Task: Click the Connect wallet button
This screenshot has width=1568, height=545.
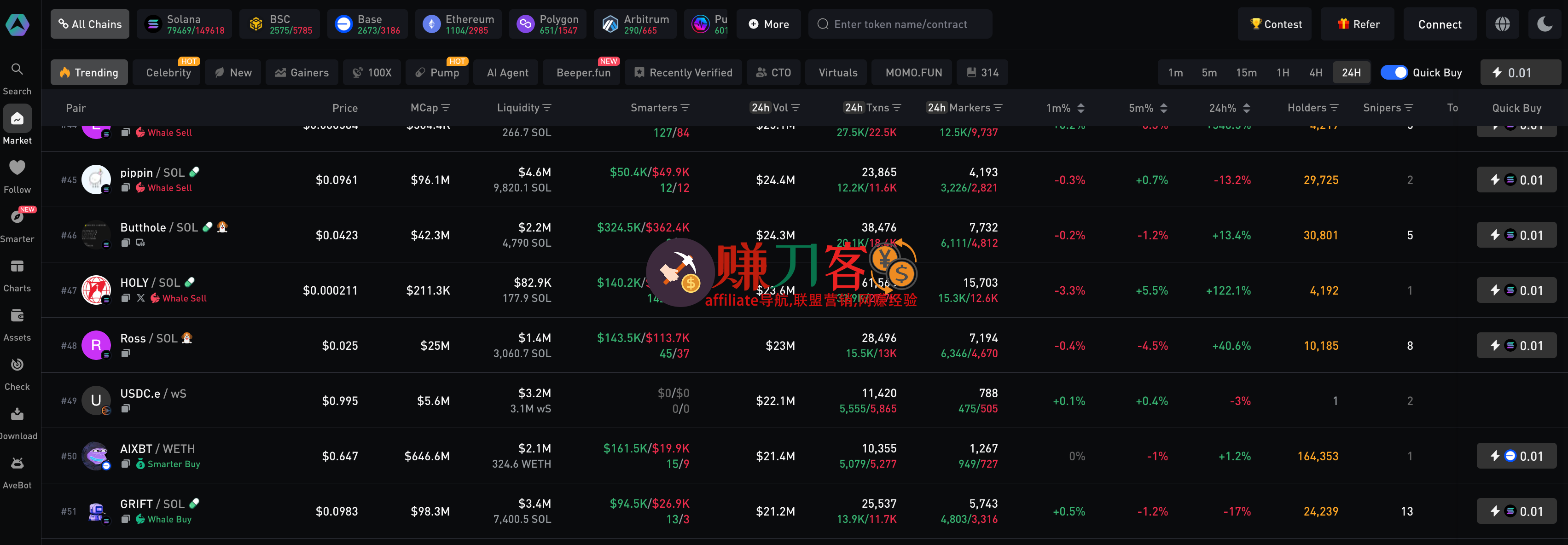Action: 1440,24
